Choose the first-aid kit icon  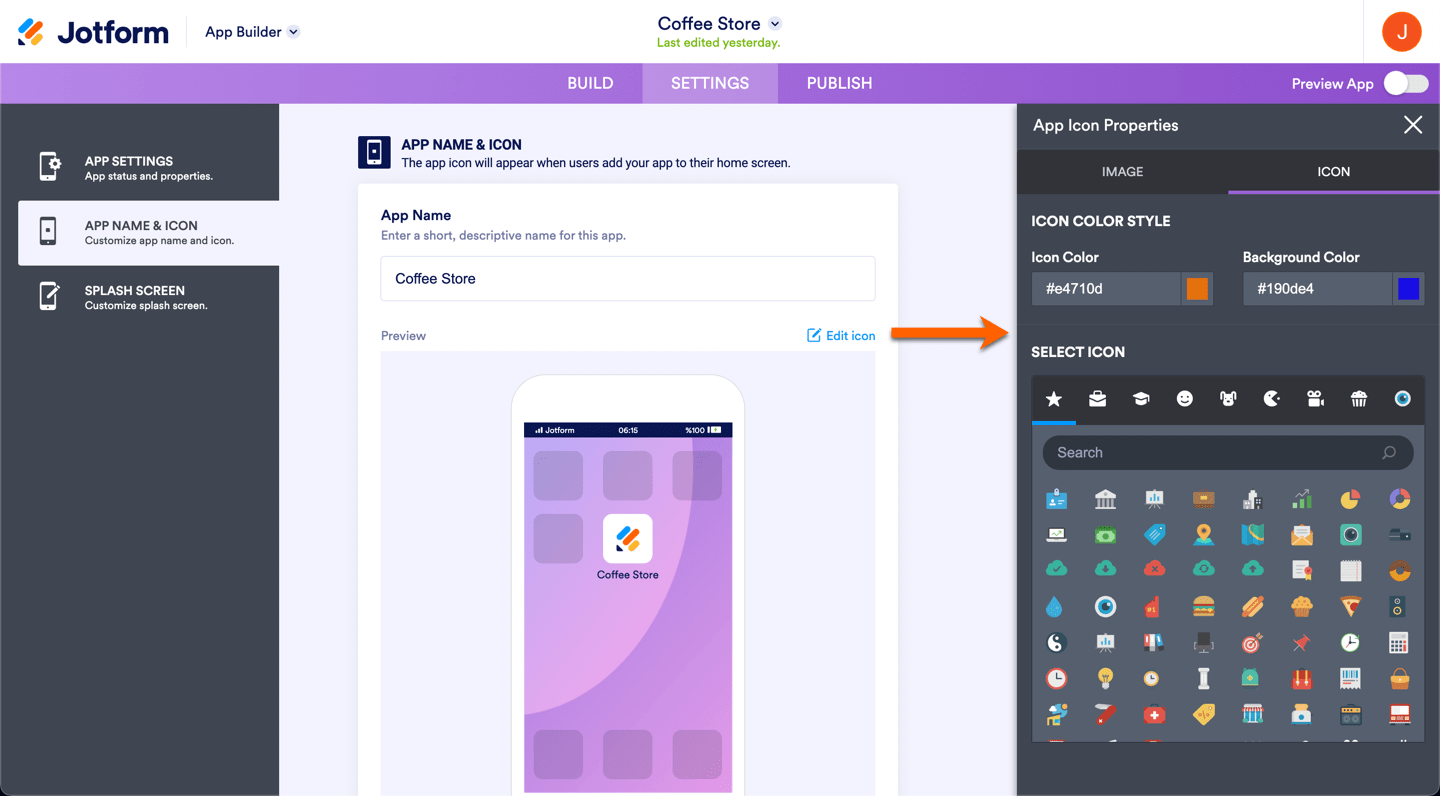point(1154,714)
